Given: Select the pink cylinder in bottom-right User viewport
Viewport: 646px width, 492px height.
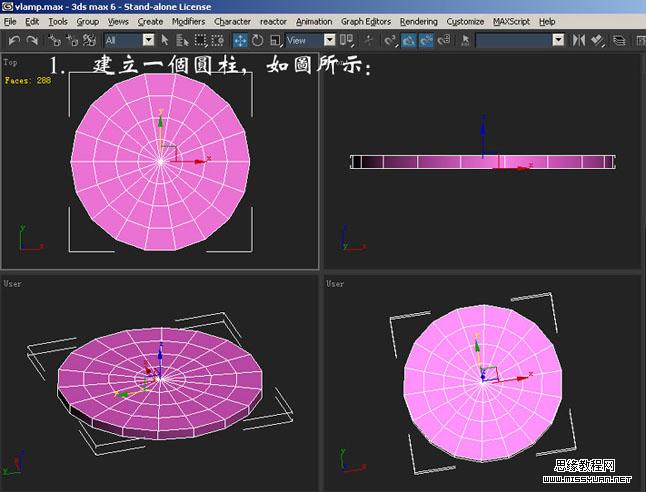Looking at the screenshot, I should (482, 382).
